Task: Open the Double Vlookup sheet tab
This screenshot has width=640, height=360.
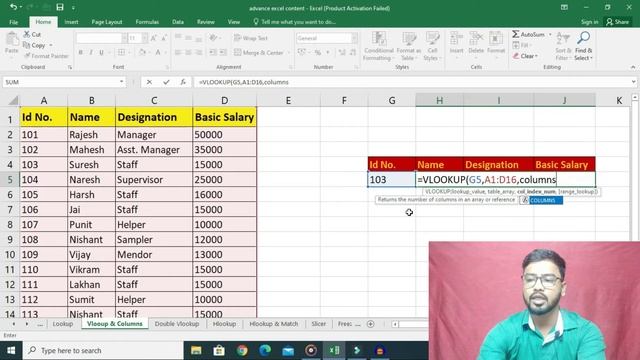Action: 177,324
